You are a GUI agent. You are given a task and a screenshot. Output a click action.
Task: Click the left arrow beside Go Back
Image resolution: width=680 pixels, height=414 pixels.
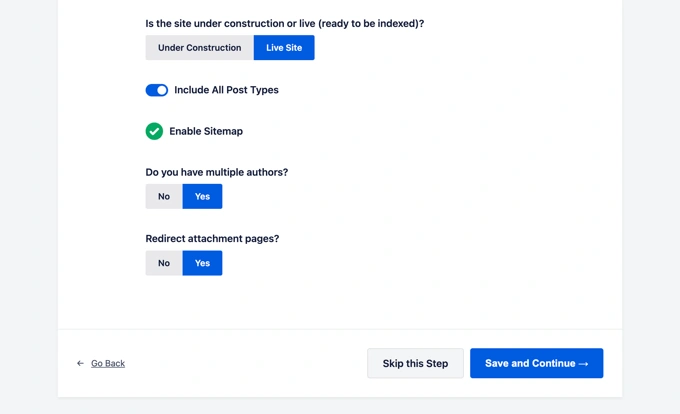pos(81,364)
